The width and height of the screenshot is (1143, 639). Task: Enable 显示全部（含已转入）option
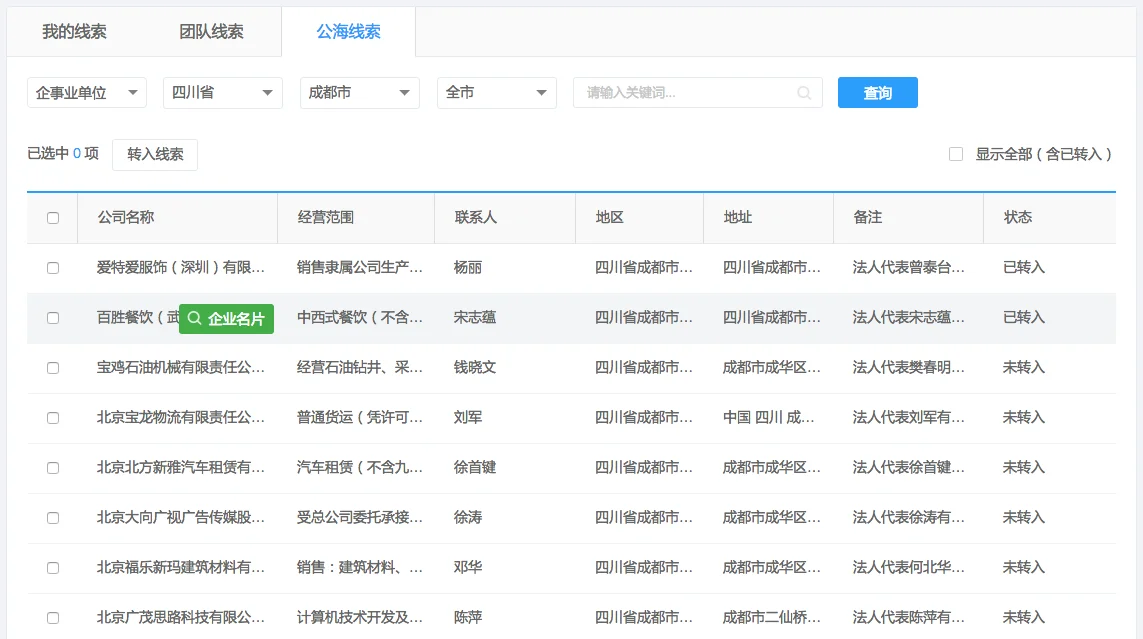[x=955, y=153]
